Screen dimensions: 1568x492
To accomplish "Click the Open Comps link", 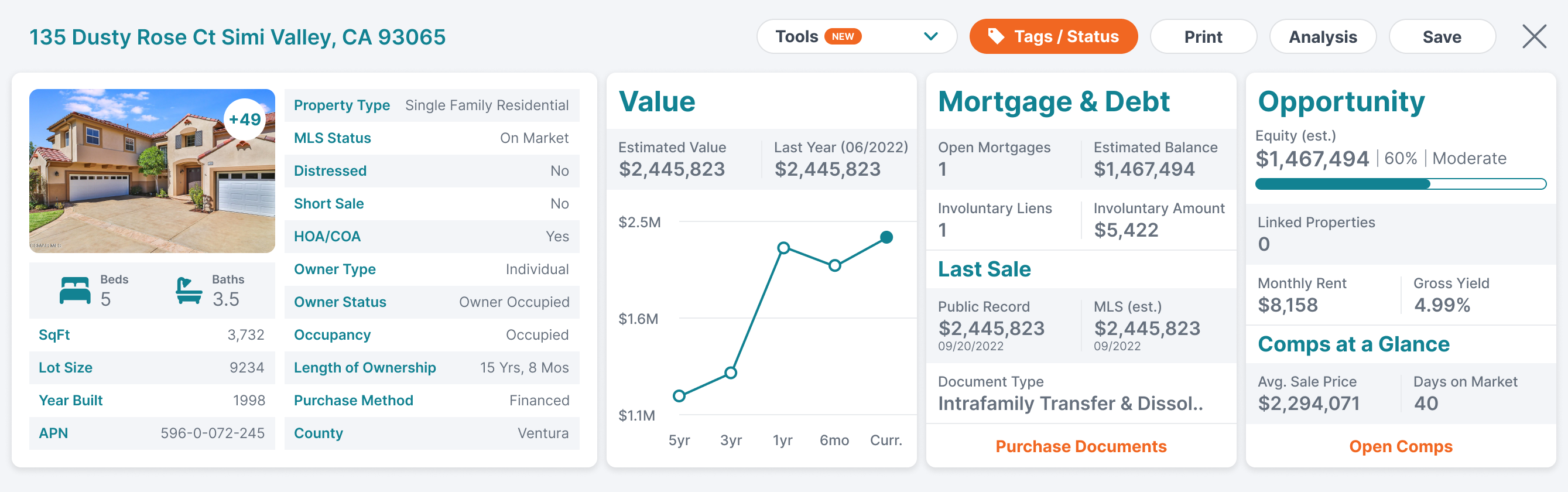I will coord(1401,446).
